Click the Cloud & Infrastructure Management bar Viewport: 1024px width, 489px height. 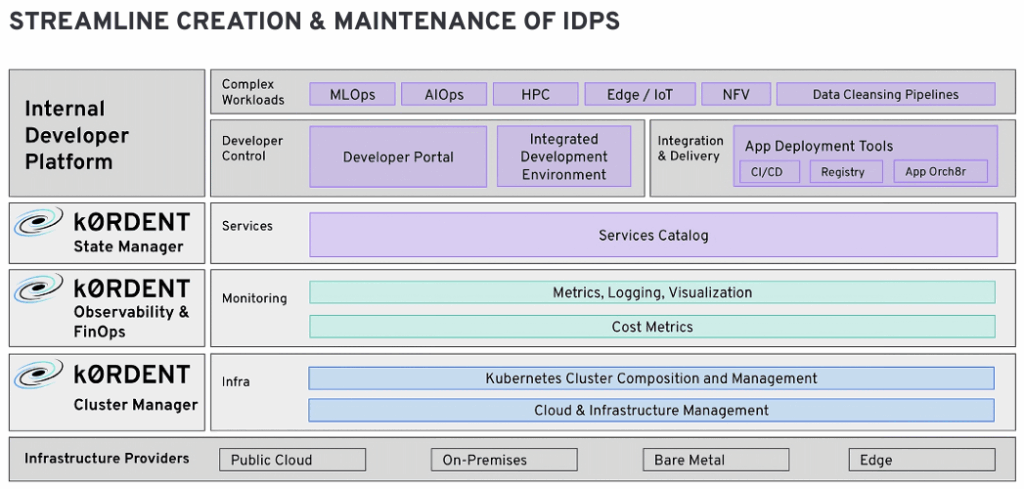[651, 410]
